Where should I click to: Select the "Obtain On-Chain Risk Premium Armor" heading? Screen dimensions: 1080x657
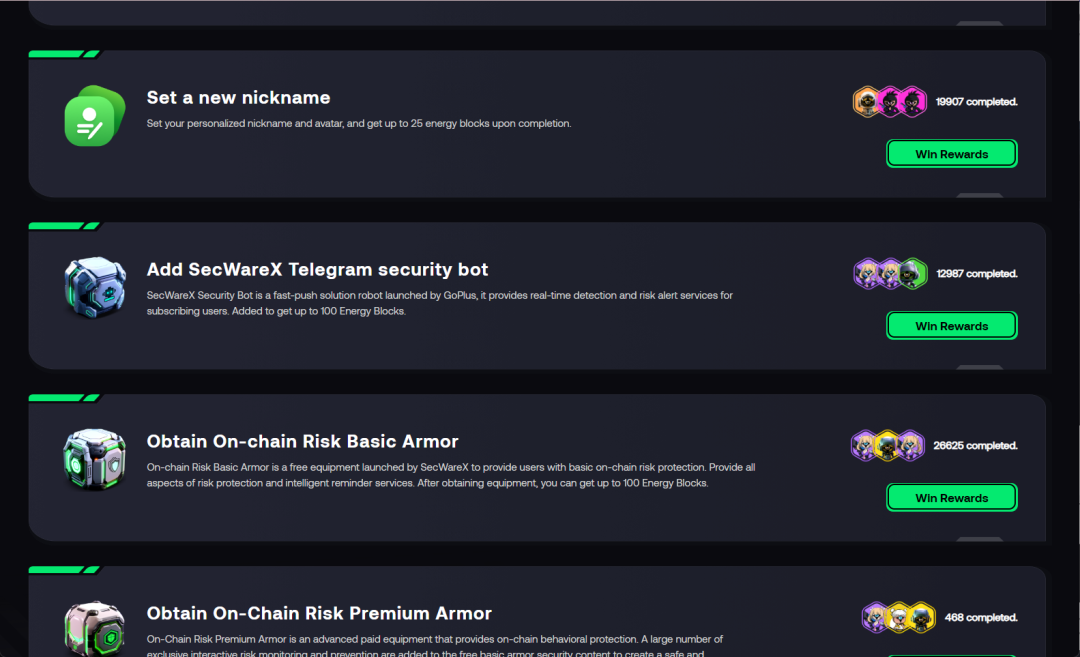[319, 614]
